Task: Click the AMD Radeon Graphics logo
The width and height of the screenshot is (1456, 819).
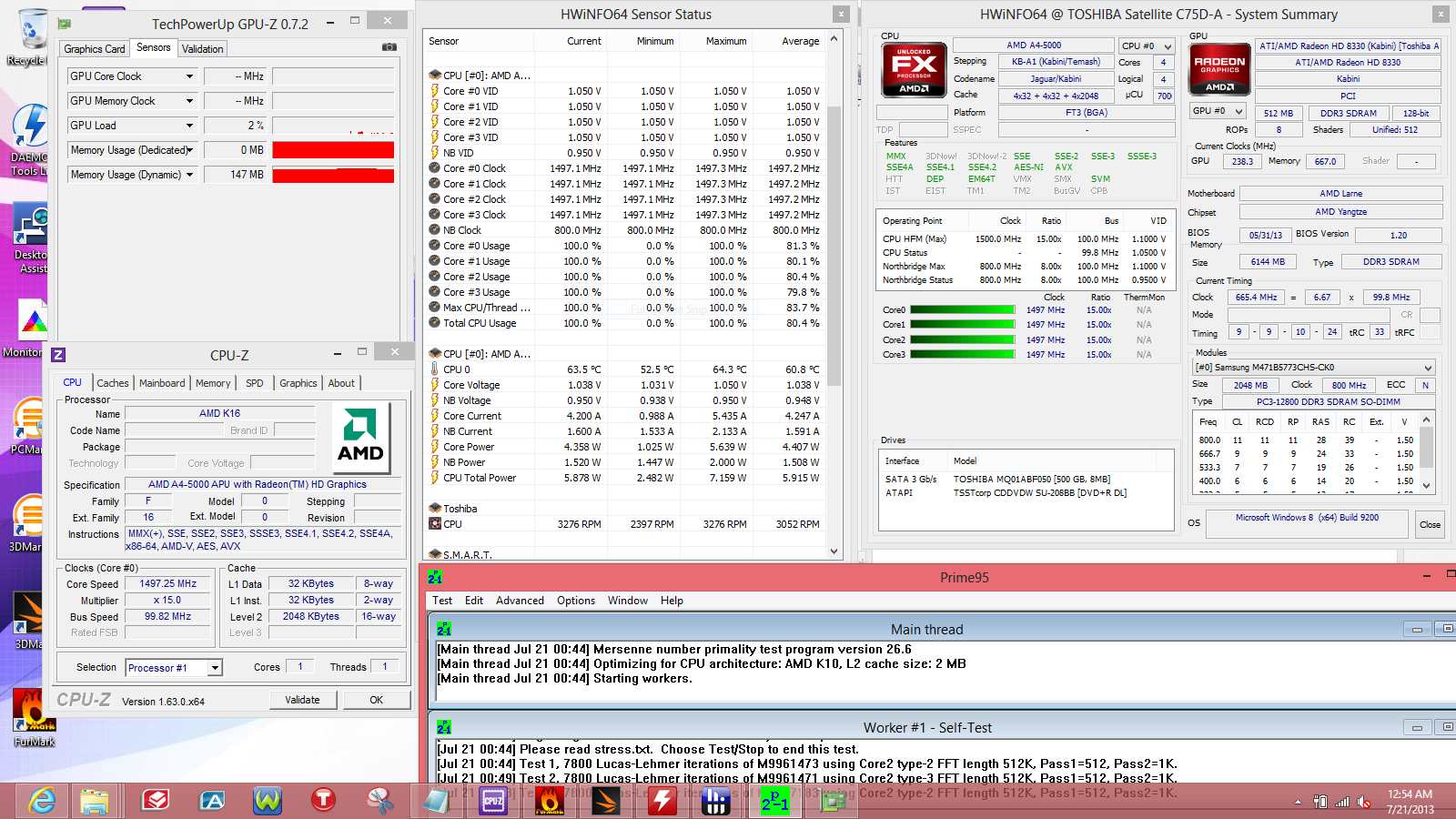Action: (1219, 70)
